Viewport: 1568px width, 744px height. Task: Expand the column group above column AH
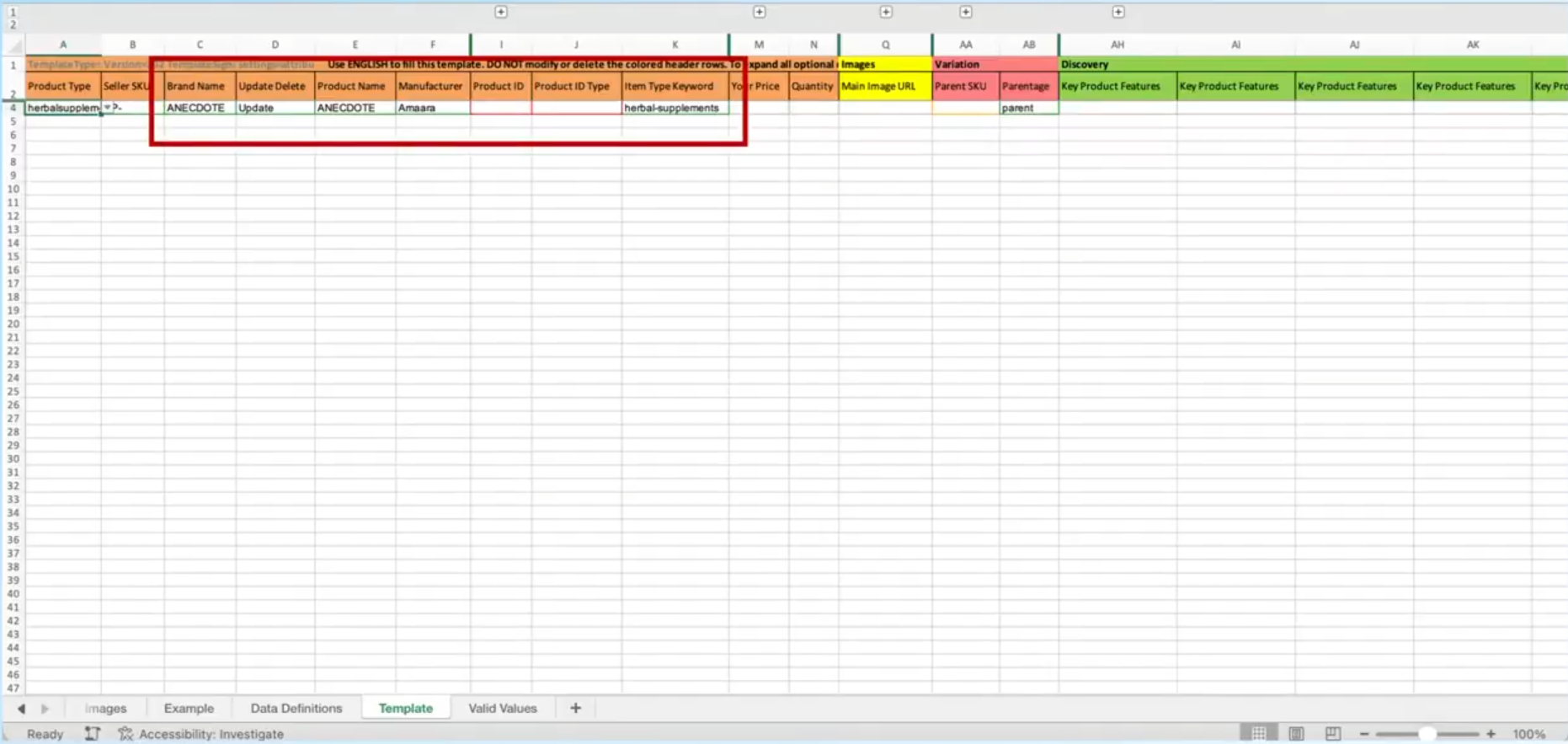pyautogui.click(x=1118, y=12)
